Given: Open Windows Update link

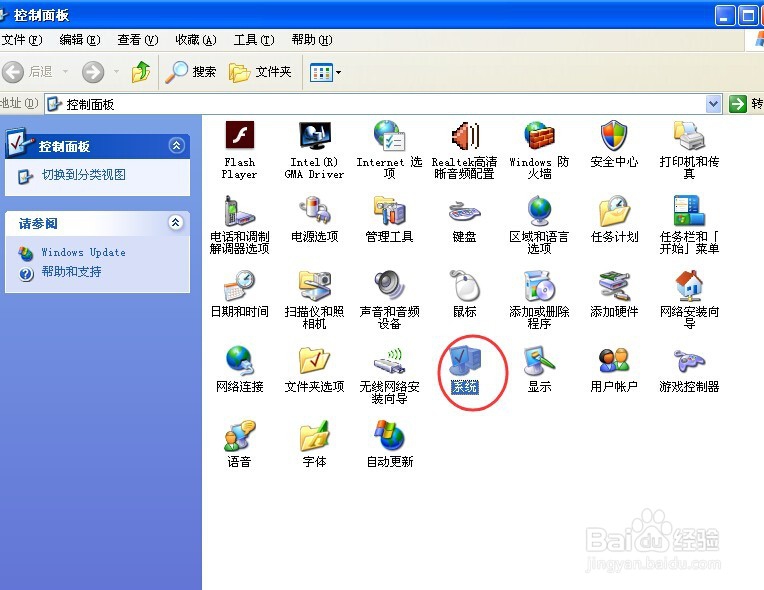Looking at the screenshot, I should [83, 252].
